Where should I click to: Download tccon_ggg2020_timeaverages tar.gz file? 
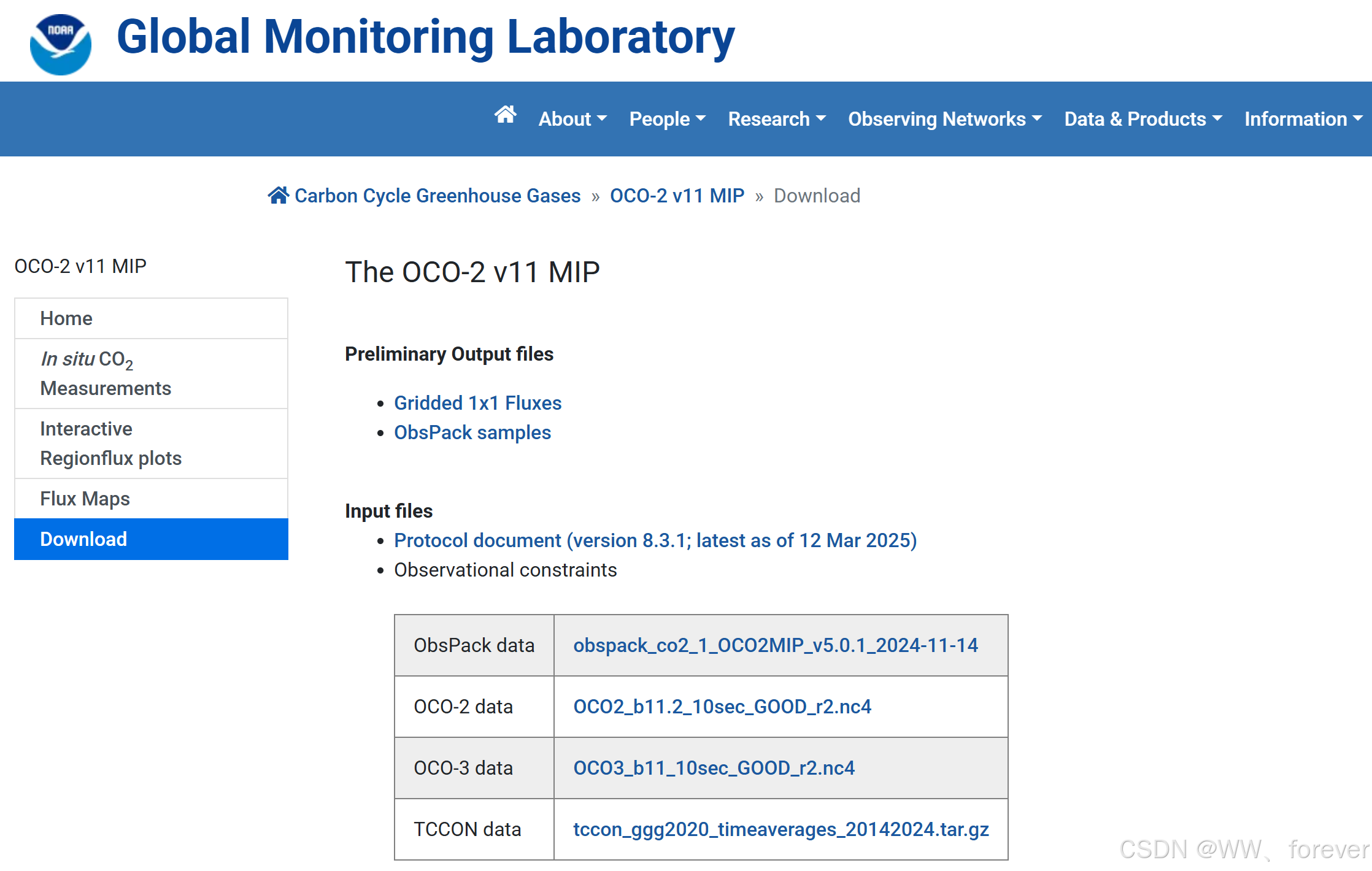(x=780, y=829)
